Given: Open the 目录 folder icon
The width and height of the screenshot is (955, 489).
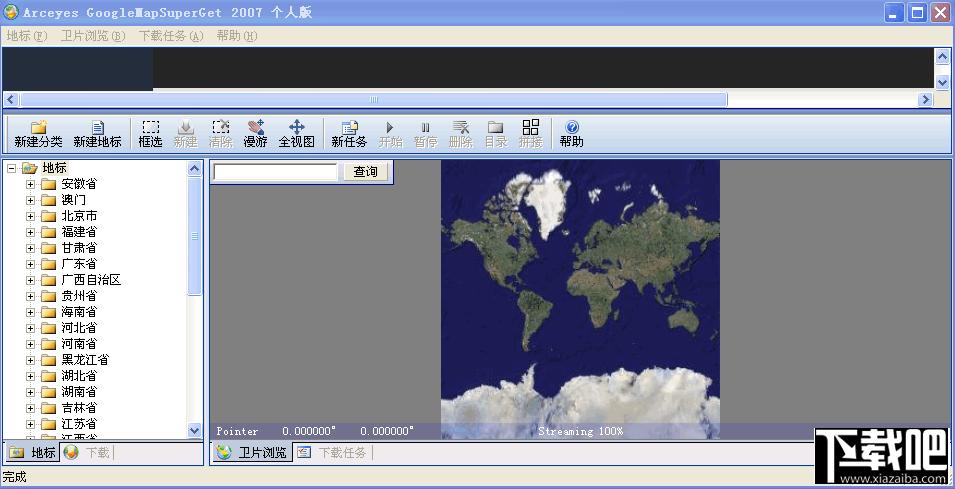Looking at the screenshot, I should pyautogui.click(x=496, y=134).
